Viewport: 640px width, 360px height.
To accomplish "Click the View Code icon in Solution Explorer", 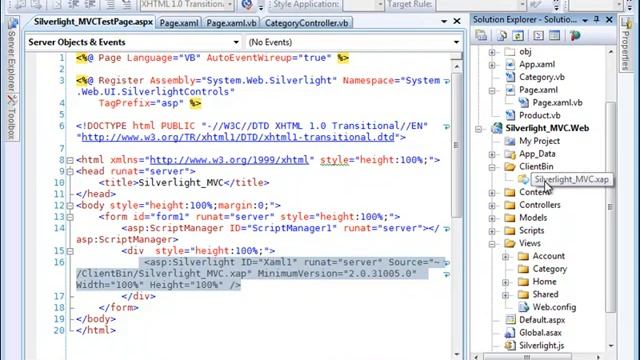I will (538, 36).
